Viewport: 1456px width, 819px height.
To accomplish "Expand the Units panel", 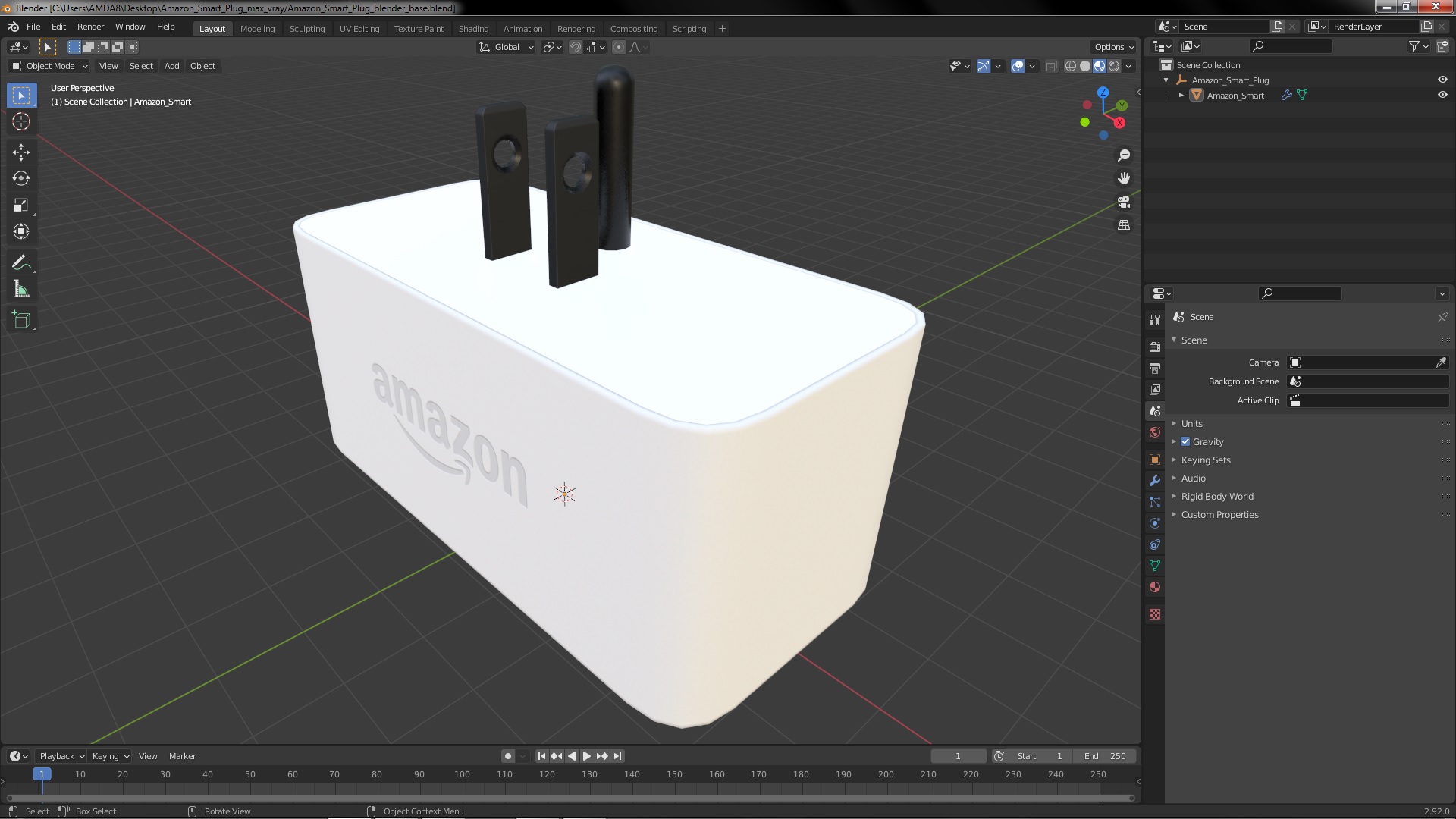I will (1191, 424).
